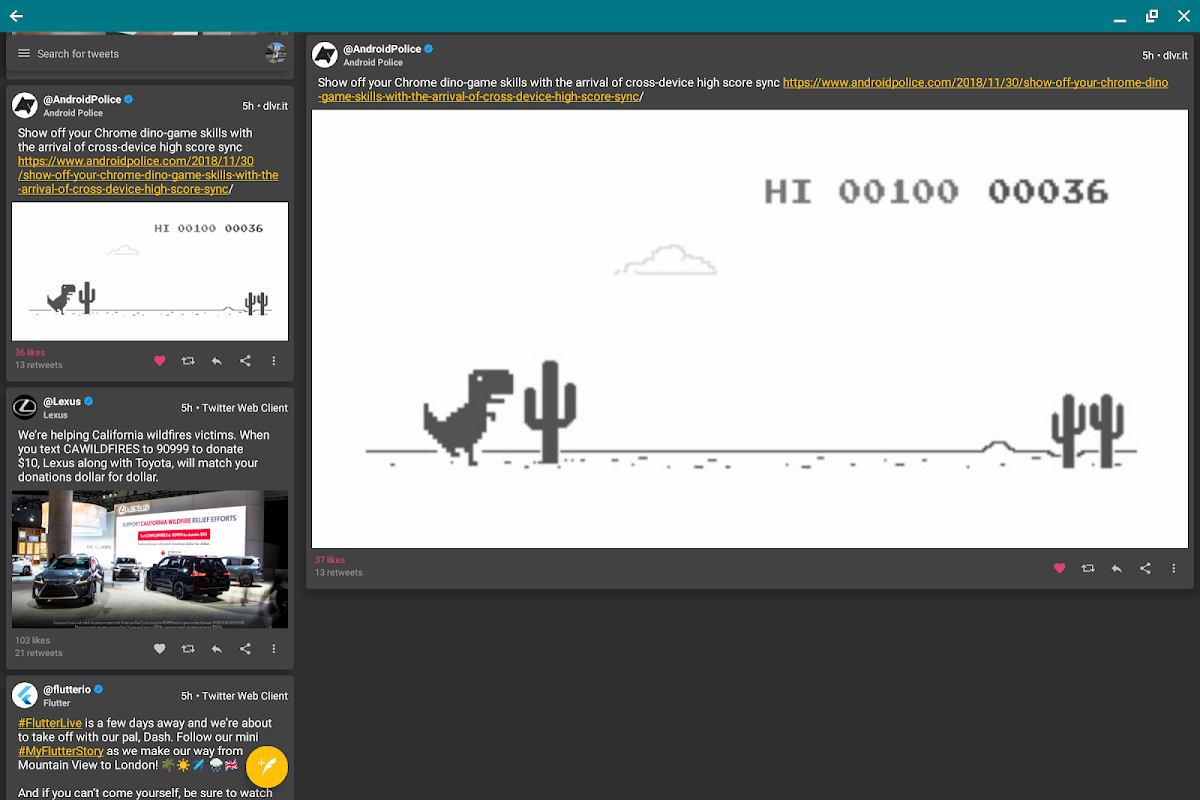Click '5h • Twitter Web Client' on Lexus tweet
Viewport: 1200px width, 800px height.
pyautogui.click(x=234, y=408)
